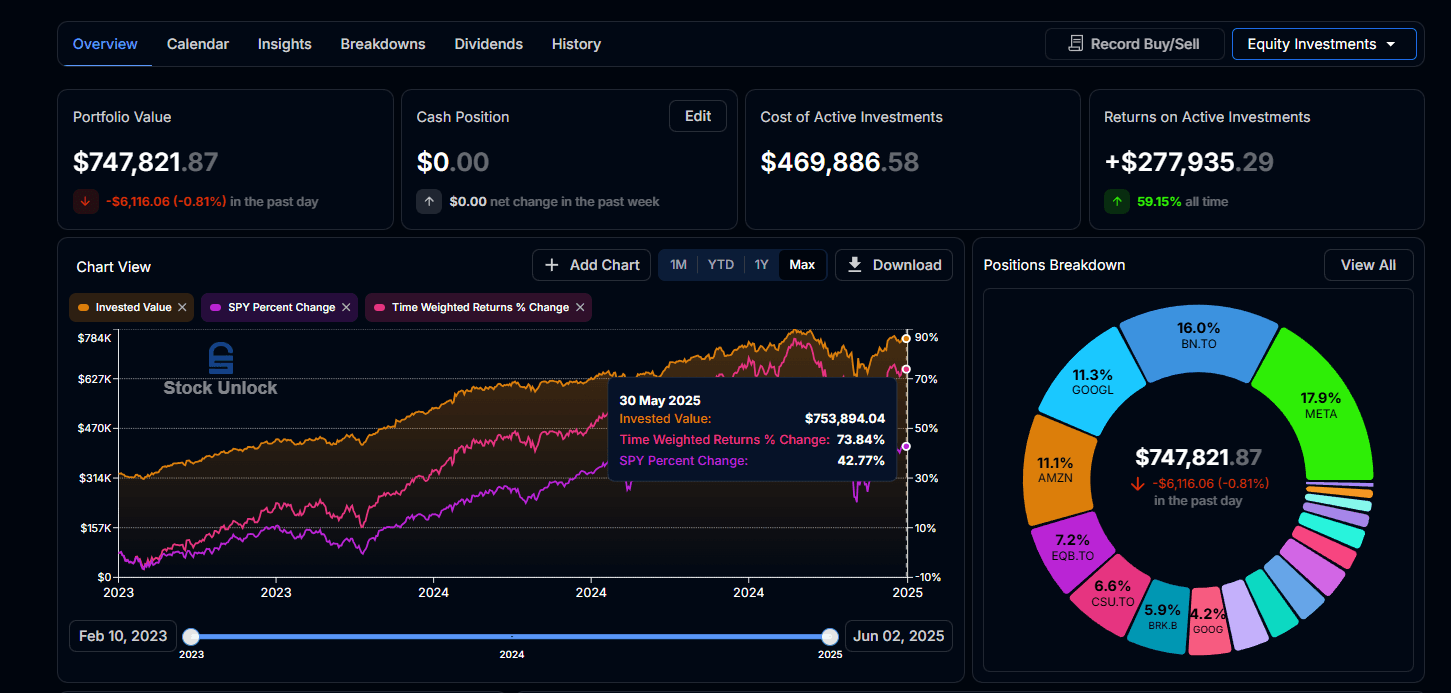Click the receipt icon in Record Buy/Sell
1451x693 pixels.
pyautogui.click(x=1076, y=44)
